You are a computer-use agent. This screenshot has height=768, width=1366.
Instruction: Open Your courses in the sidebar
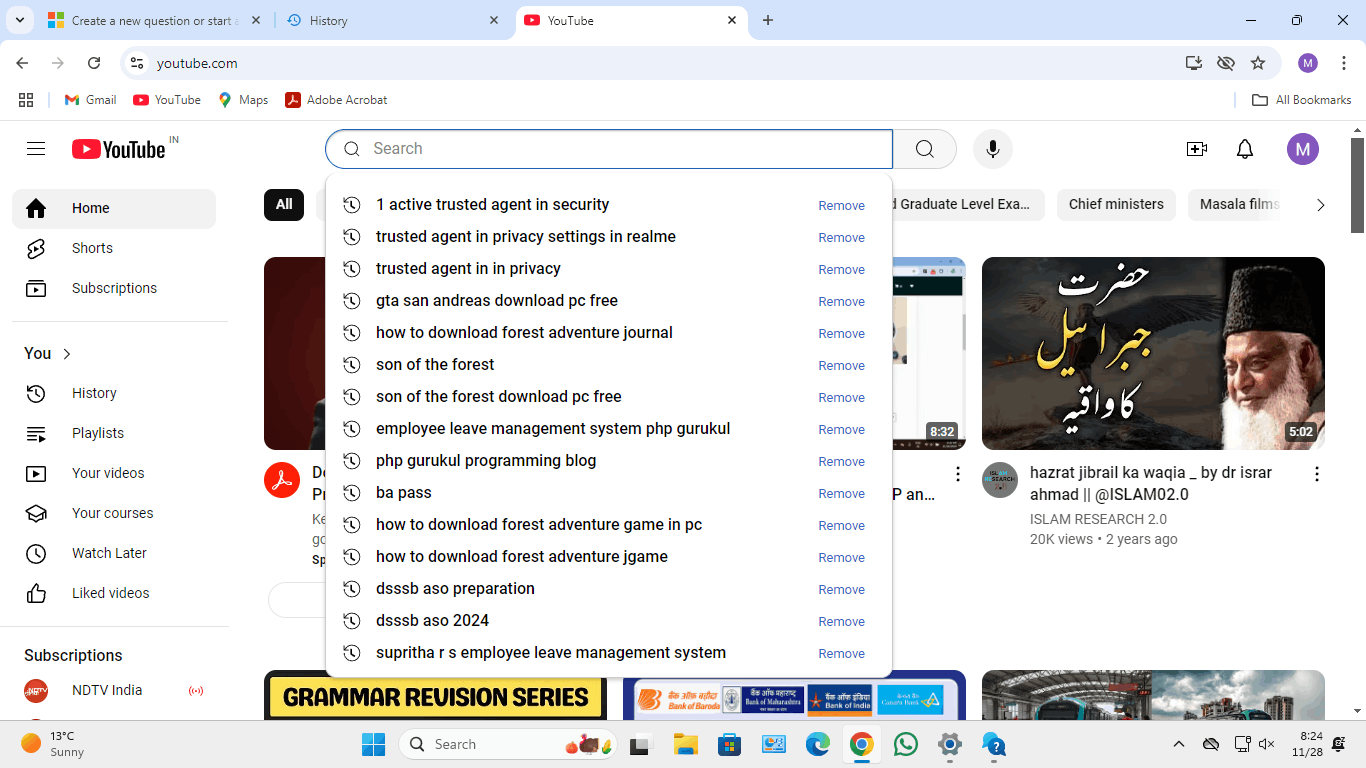(114, 513)
